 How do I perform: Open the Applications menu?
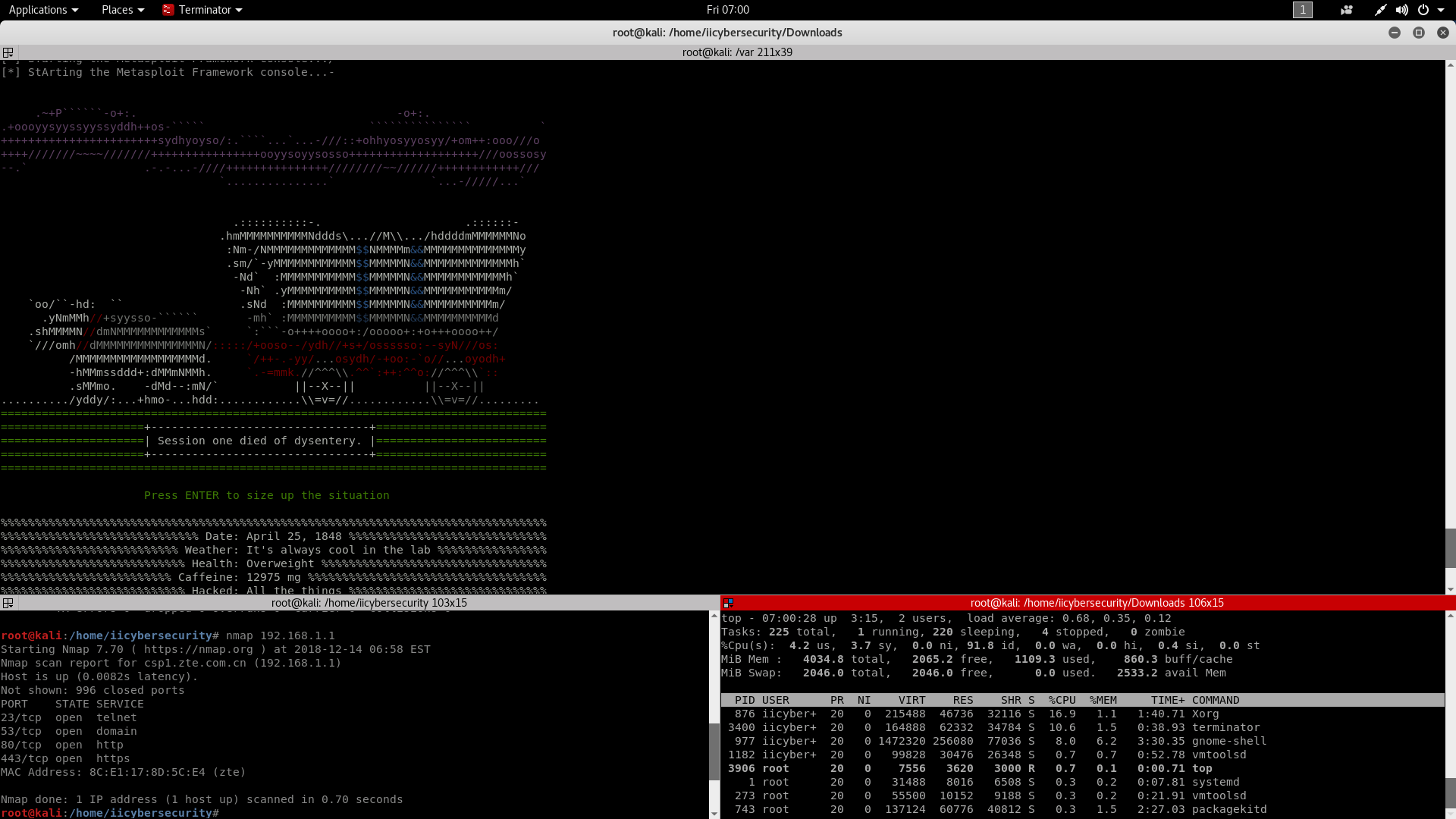(43, 10)
